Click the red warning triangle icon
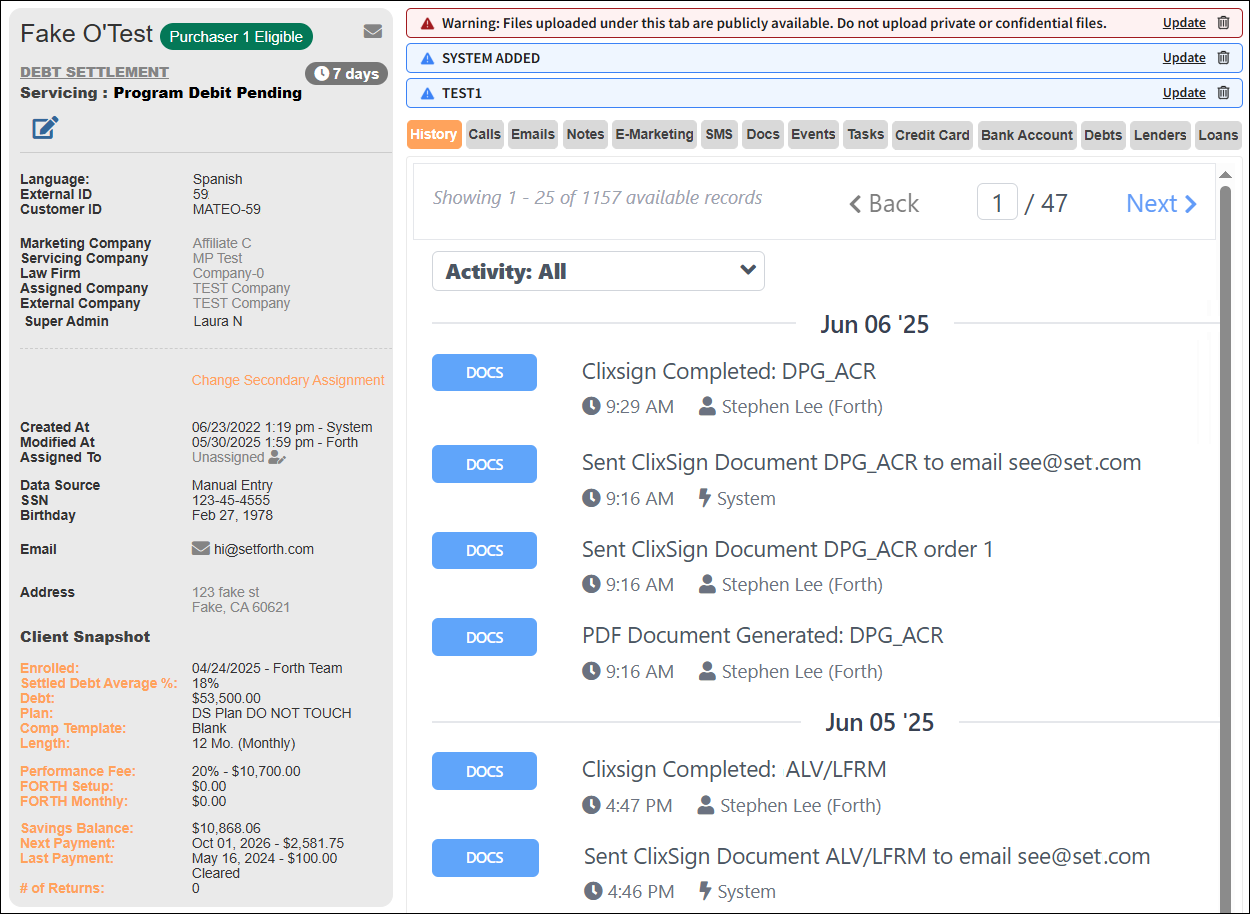The image size is (1250, 914). click(x=428, y=23)
